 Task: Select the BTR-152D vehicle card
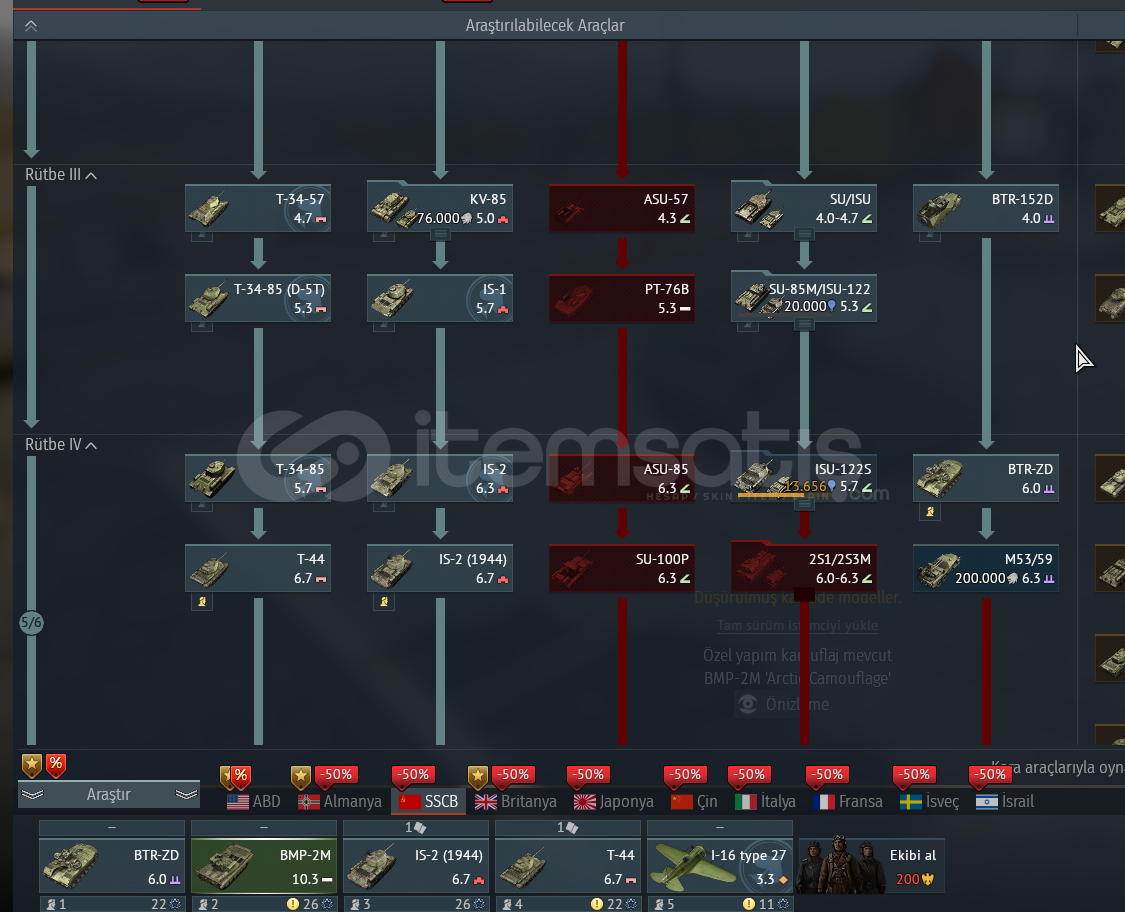(x=986, y=208)
